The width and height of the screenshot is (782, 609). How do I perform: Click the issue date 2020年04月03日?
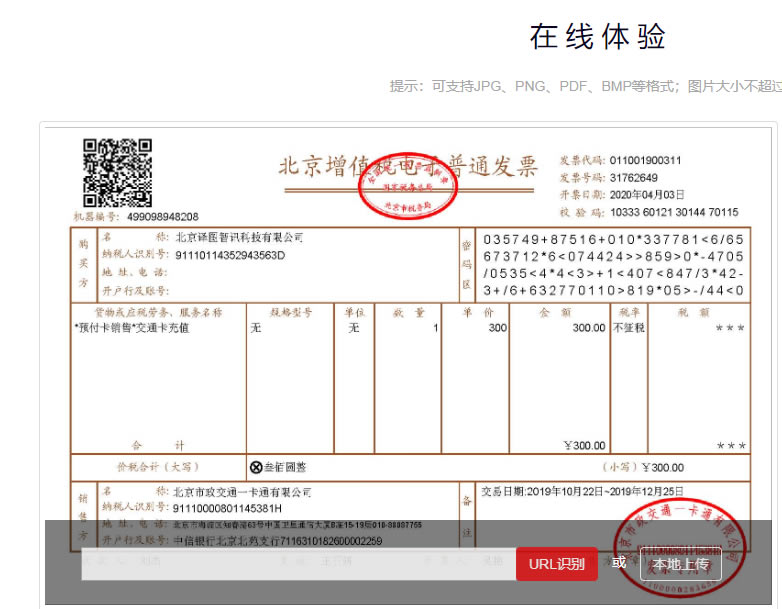pyautogui.click(x=647, y=195)
